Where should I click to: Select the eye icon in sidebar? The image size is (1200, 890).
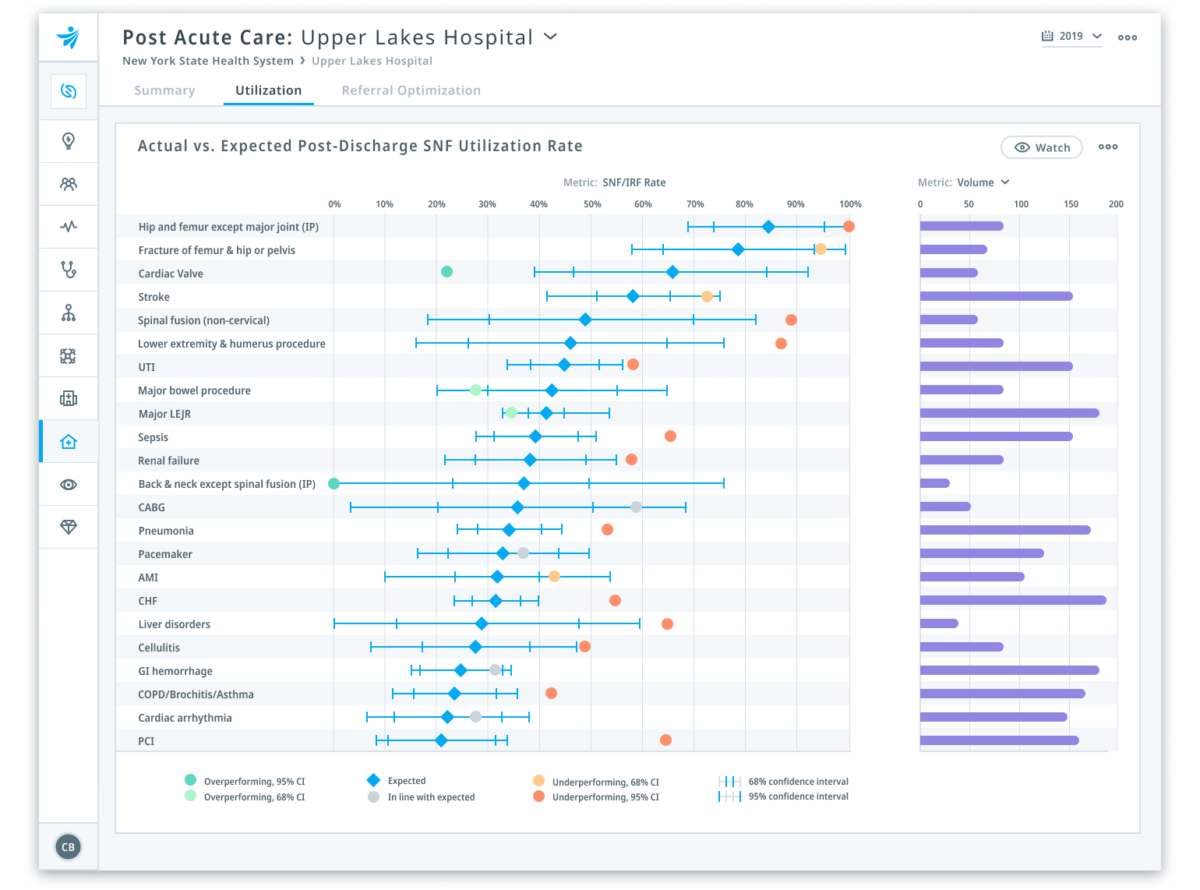68,483
